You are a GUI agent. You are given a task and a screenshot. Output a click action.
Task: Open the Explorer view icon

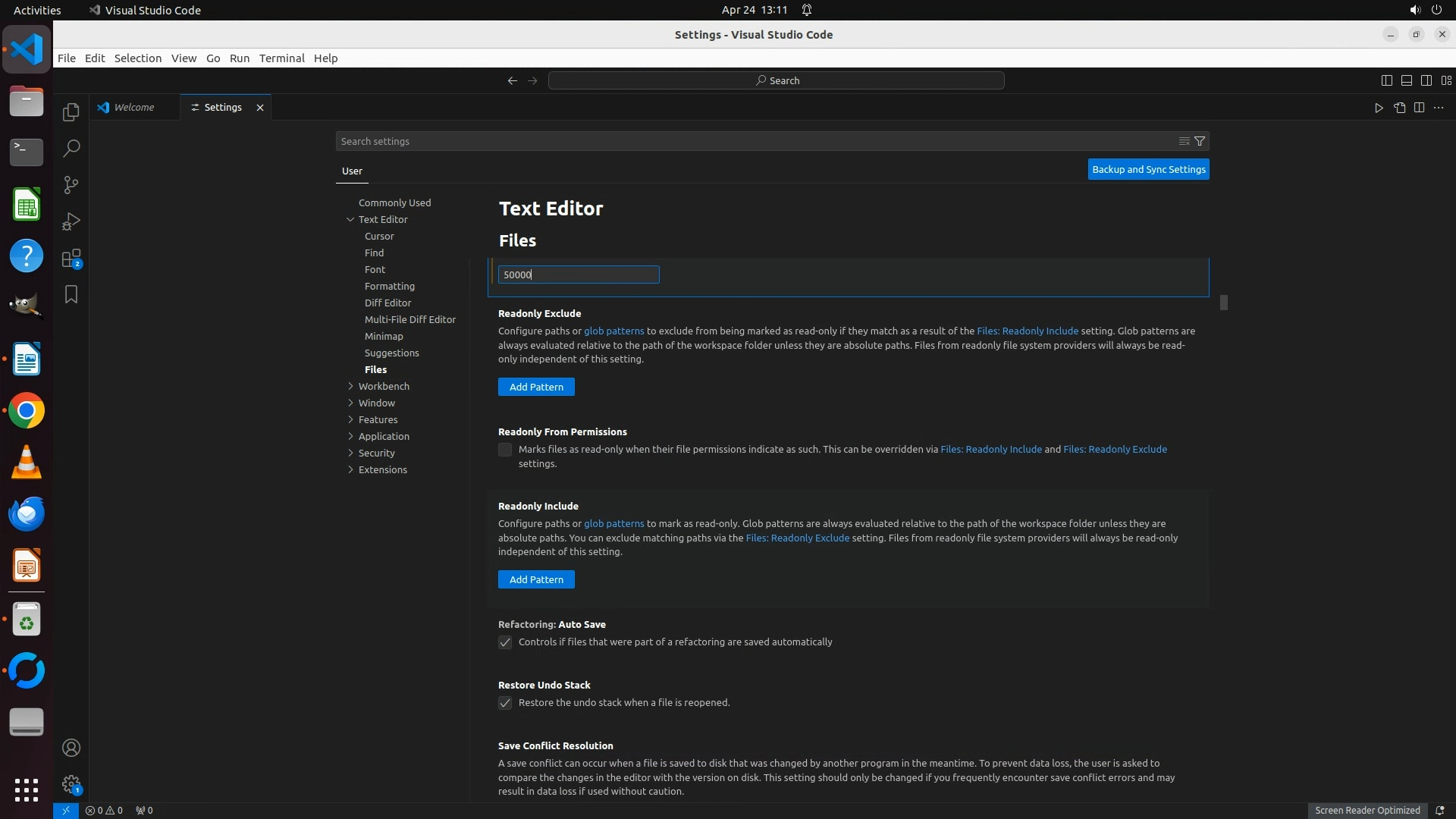click(71, 112)
